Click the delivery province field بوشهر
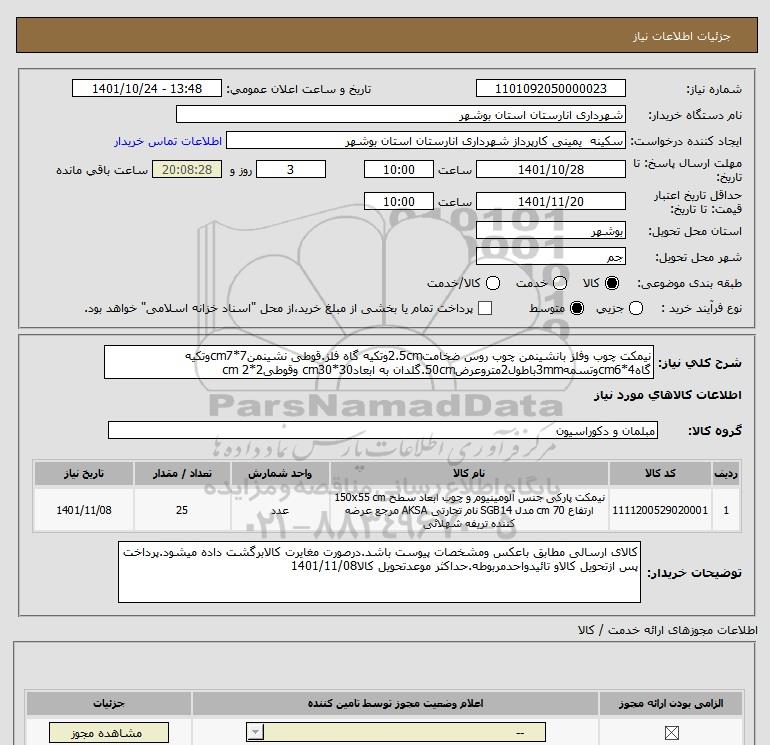This screenshot has height=745, width=770. pyautogui.click(x=550, y=231)
